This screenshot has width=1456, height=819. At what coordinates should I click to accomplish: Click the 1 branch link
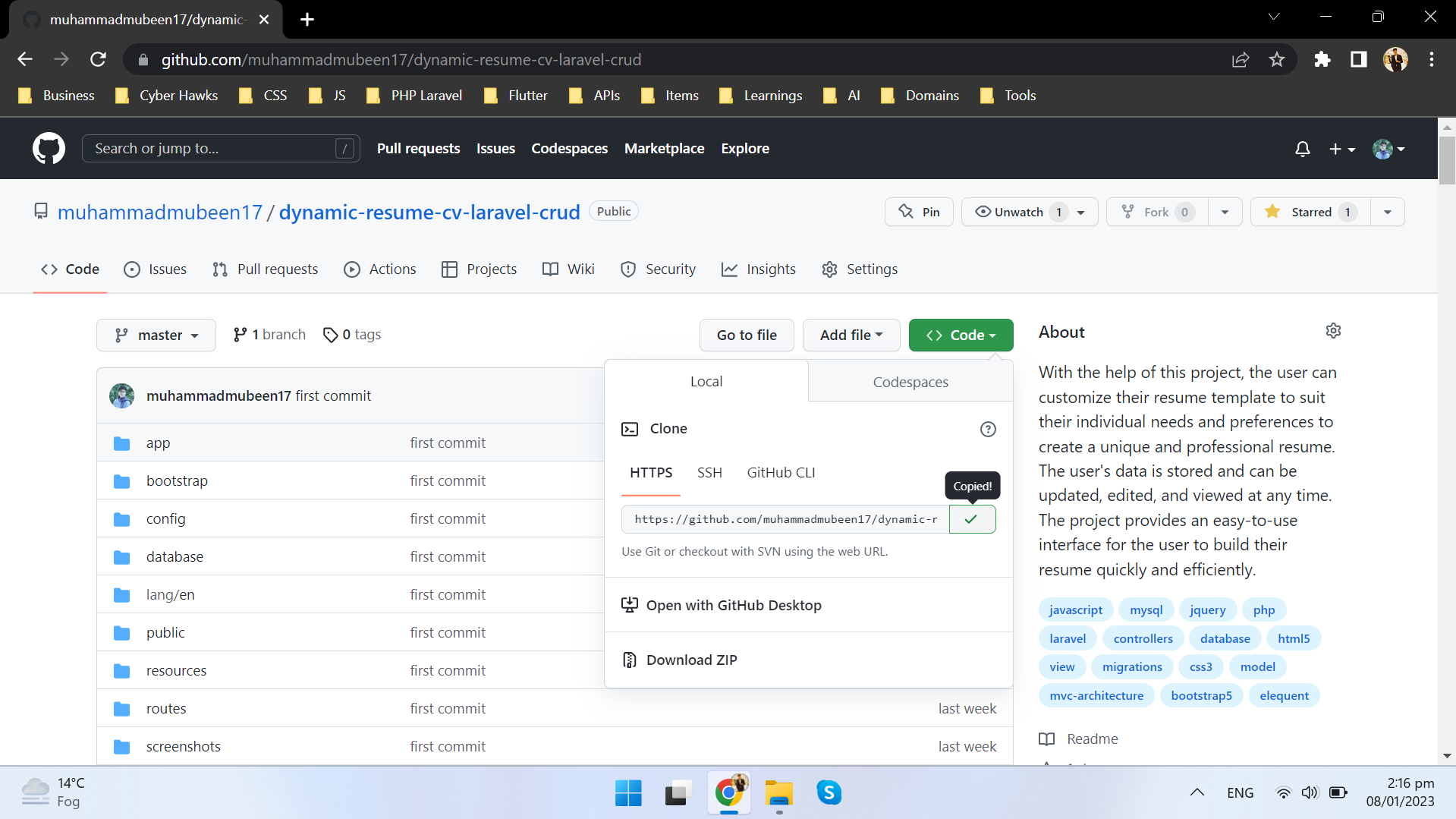pyautogui.click(x=269, y=335)
